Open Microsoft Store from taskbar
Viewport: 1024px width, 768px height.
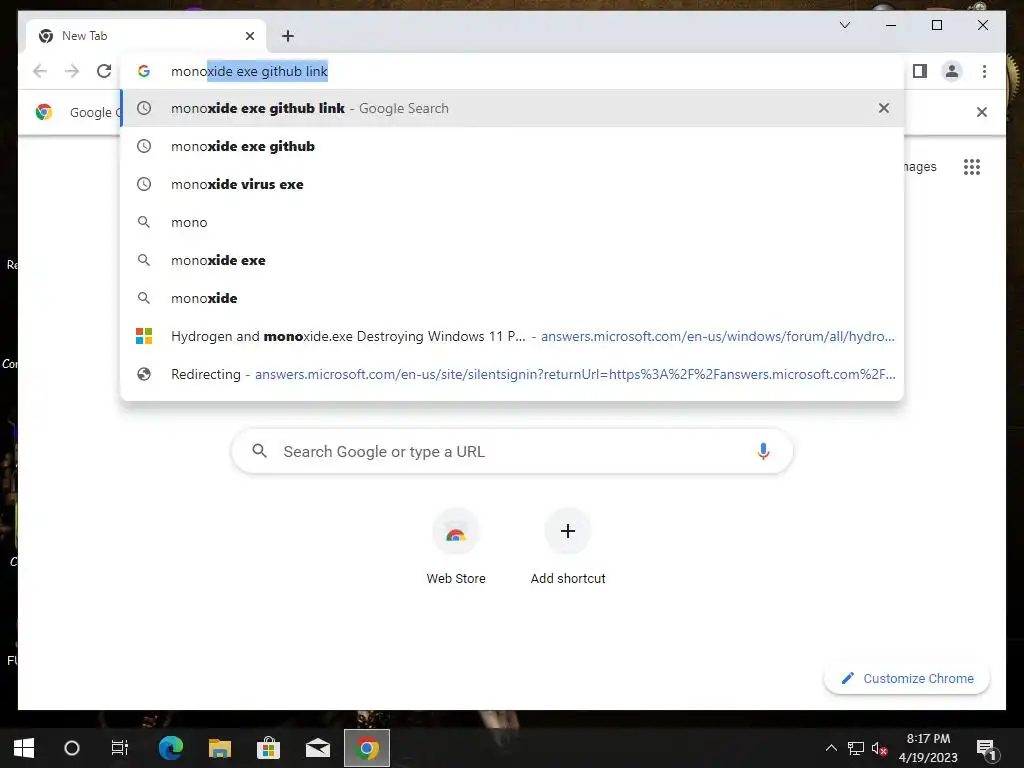coord(268,748)
